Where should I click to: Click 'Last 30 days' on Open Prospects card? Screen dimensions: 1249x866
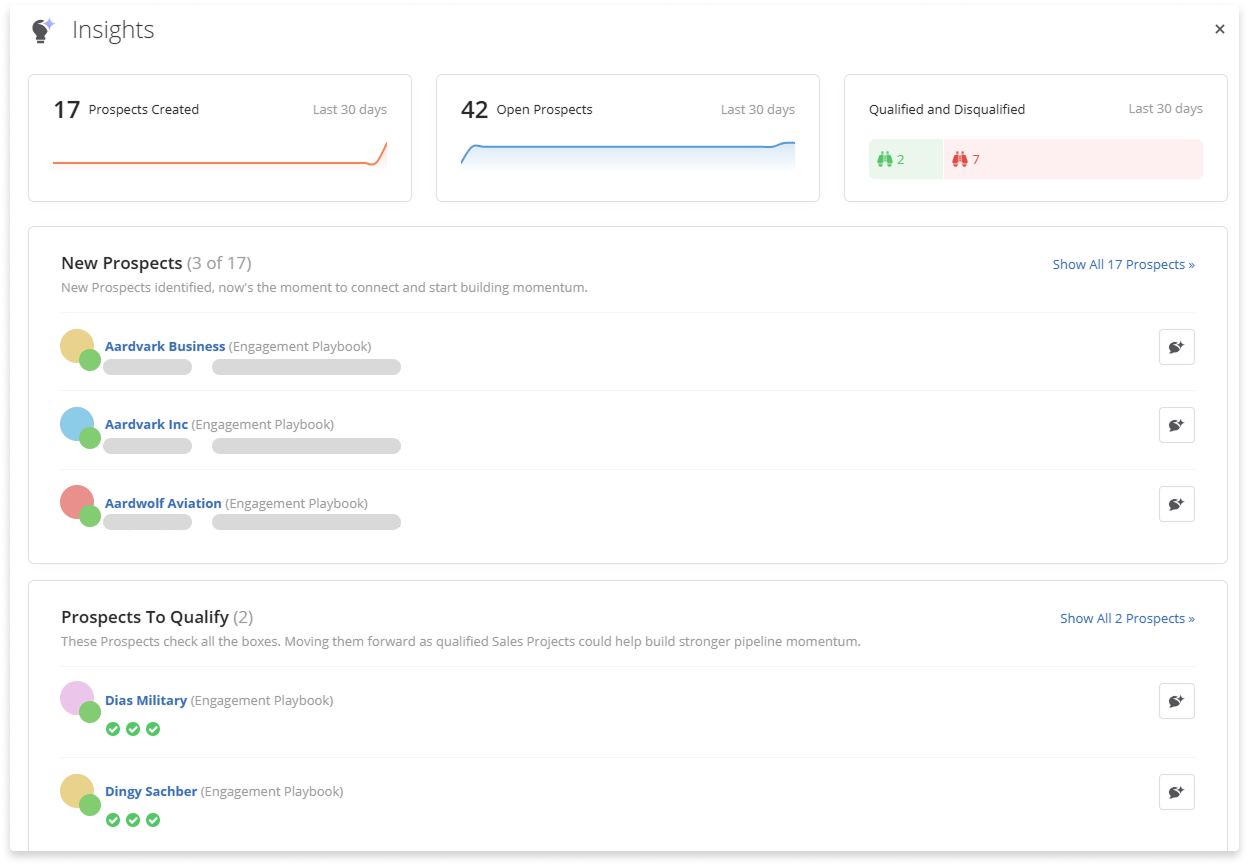pos(758,109)
